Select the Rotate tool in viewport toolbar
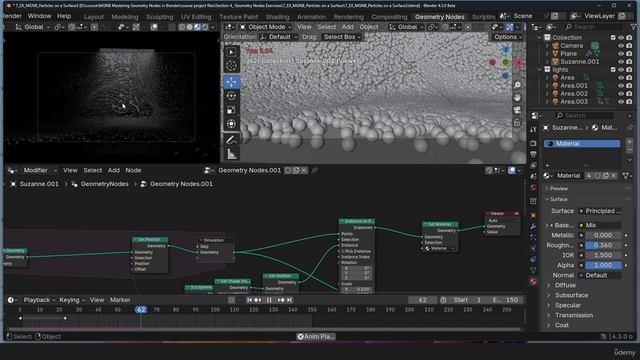 click(231, 96)
